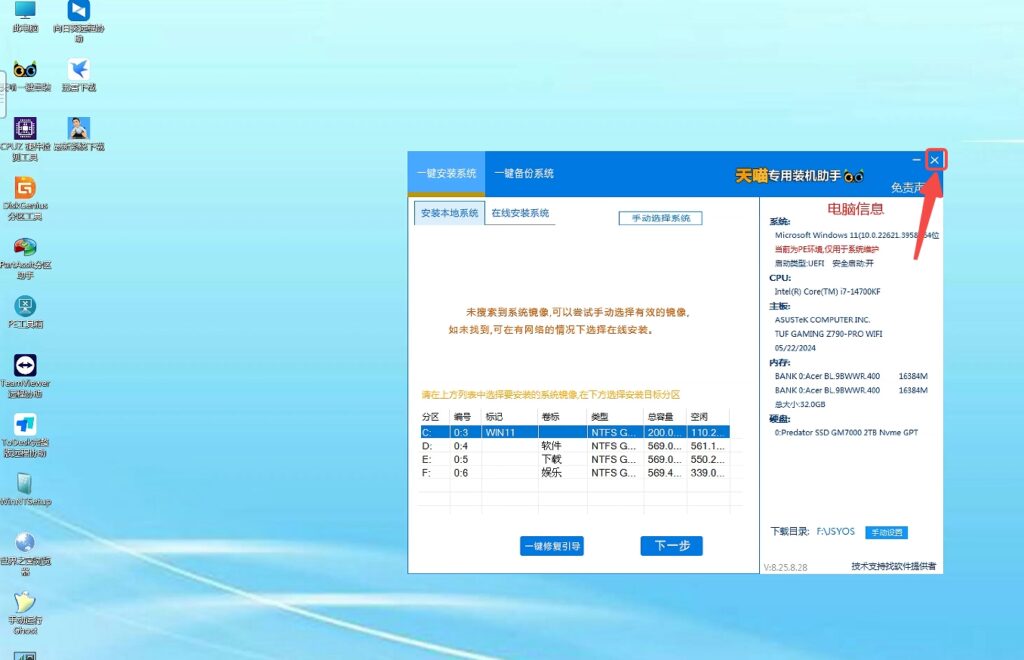1024x660 pixels.
Task: Select the D: 软件 partition row
Action: pyautogui.click(x=575, y=446)
